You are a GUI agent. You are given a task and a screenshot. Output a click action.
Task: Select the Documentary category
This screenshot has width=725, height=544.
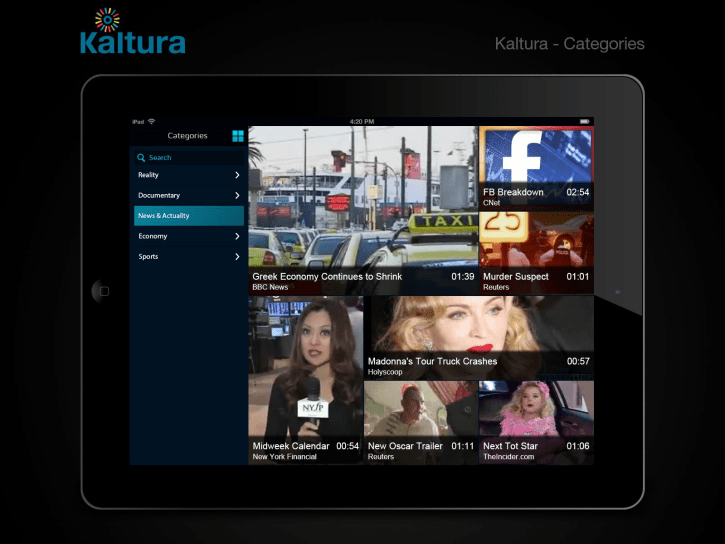pyautogui.click(x=189, y=196)
